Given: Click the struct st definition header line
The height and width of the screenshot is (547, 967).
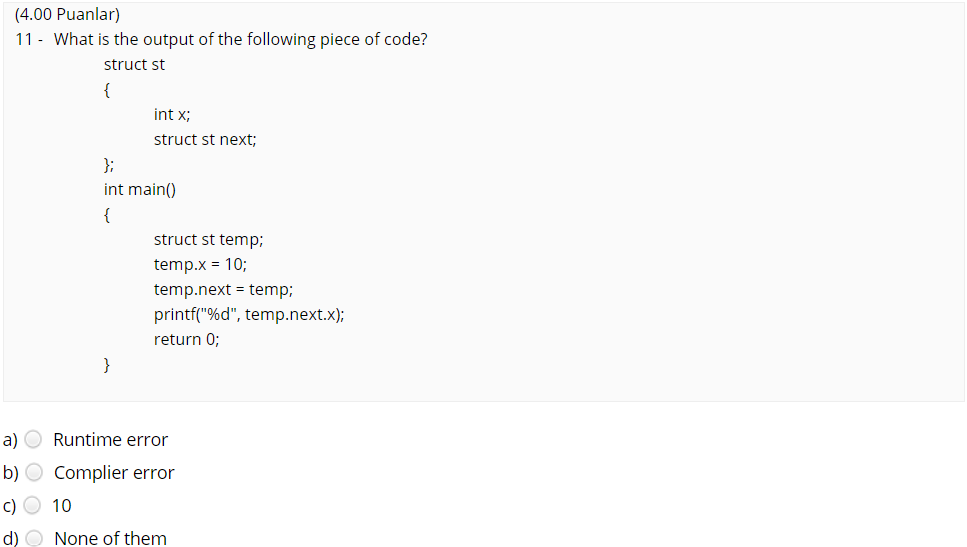Looking at the screenshot, I should tap(134, 65).
